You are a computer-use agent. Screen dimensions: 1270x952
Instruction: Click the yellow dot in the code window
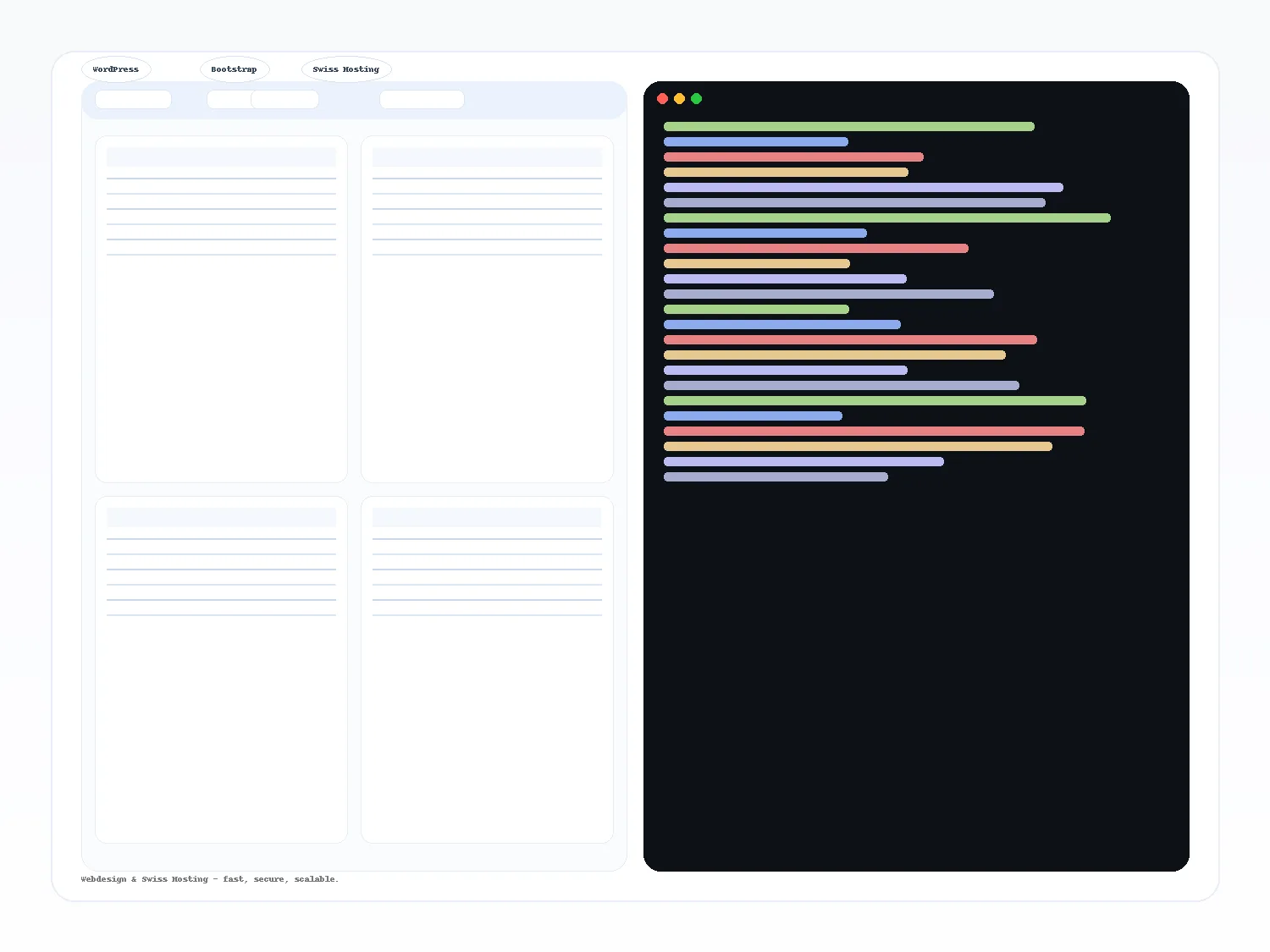tap(679, 99)
